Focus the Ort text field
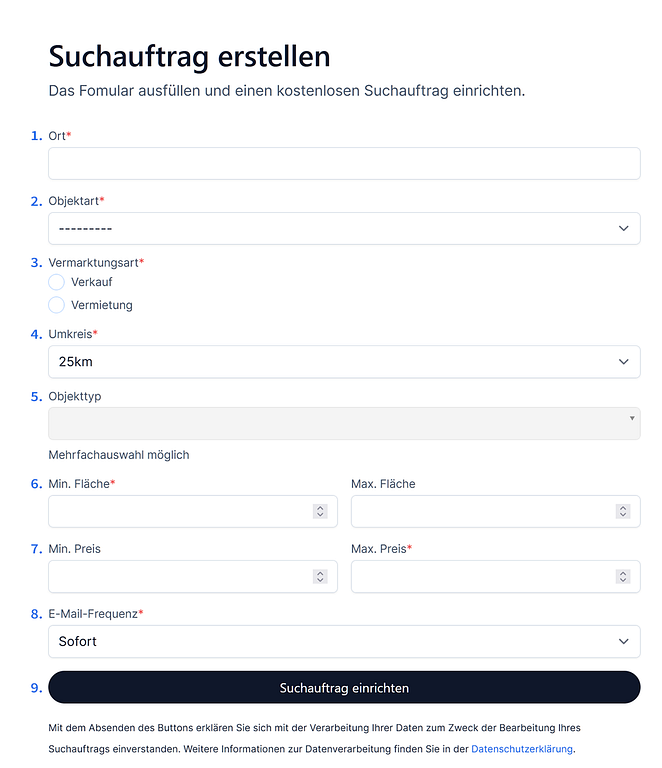Screen dimensions: 662x768 344,164
